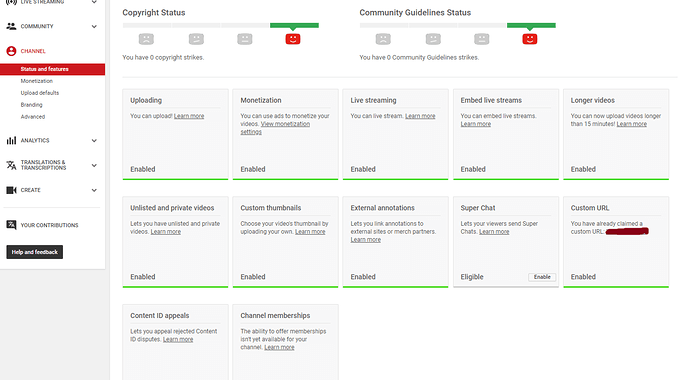Click 'You have 0 Community Guidelines strikes.' text

pyautogui.click(x=419, y=57)
